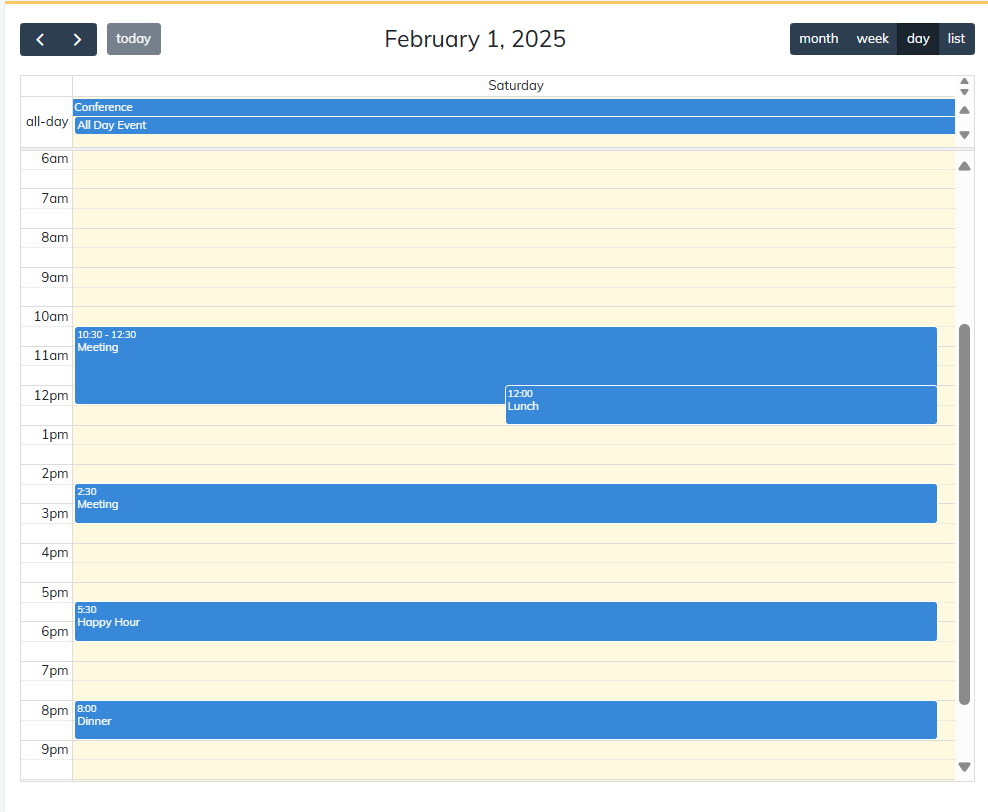Image resolution: width=988 pixels, height=812 pixels.
Task: Select the 8:00 Dinner event
Action: 500,719
